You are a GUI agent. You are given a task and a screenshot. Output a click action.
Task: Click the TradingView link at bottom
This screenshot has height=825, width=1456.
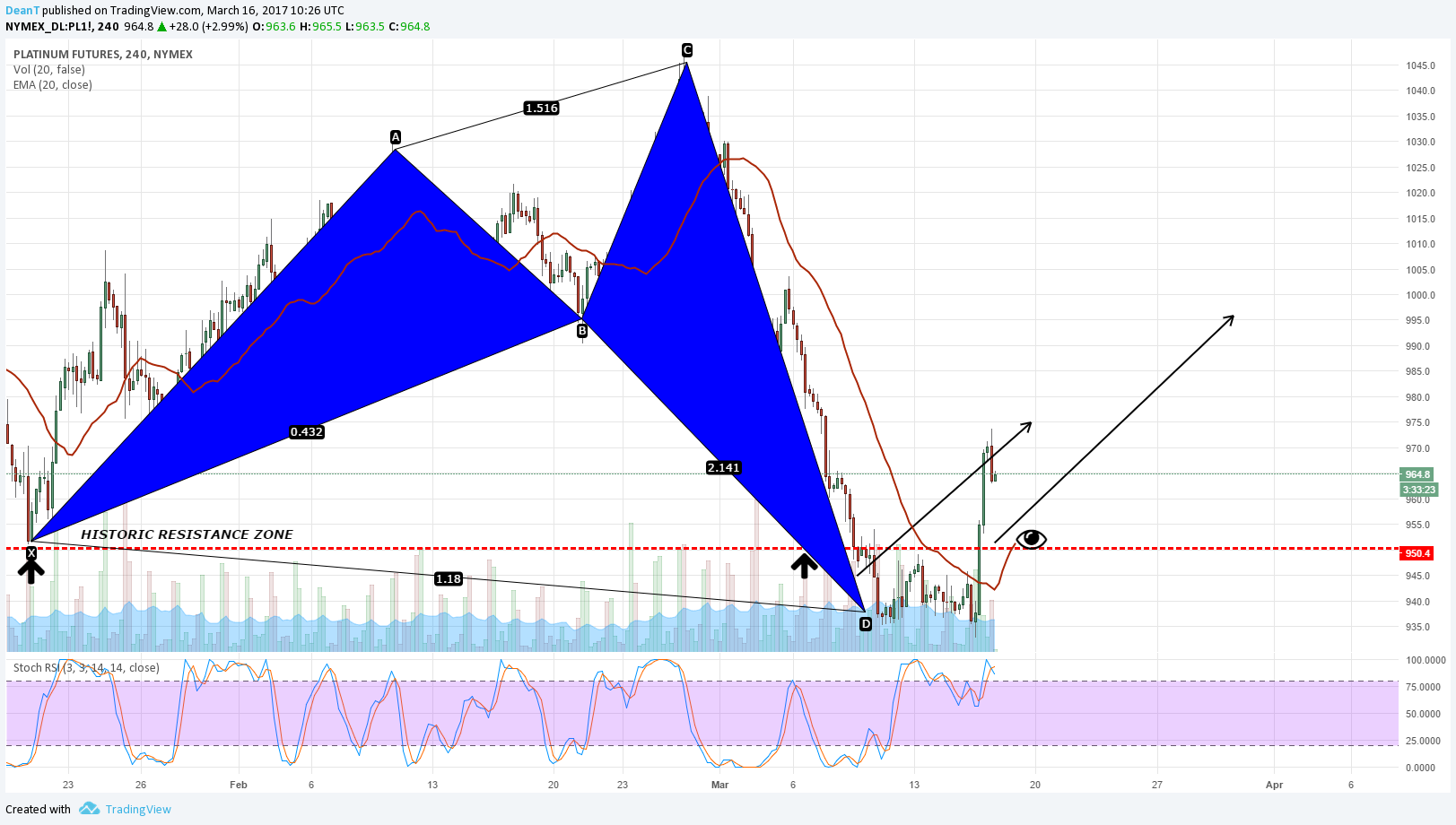138,809
